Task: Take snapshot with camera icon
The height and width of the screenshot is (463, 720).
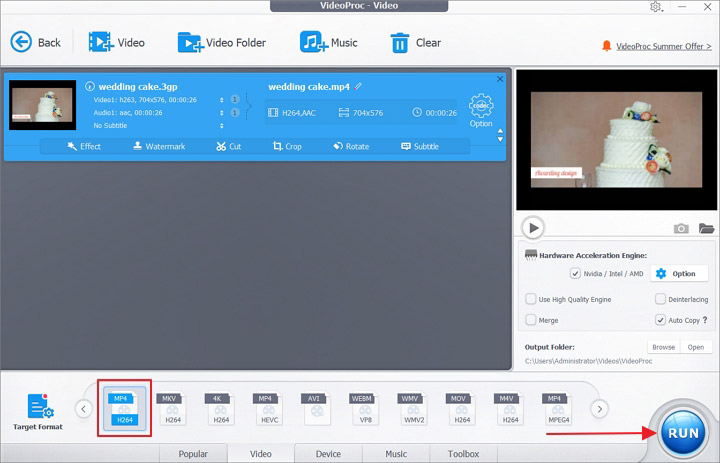Action: click(681, 228)
